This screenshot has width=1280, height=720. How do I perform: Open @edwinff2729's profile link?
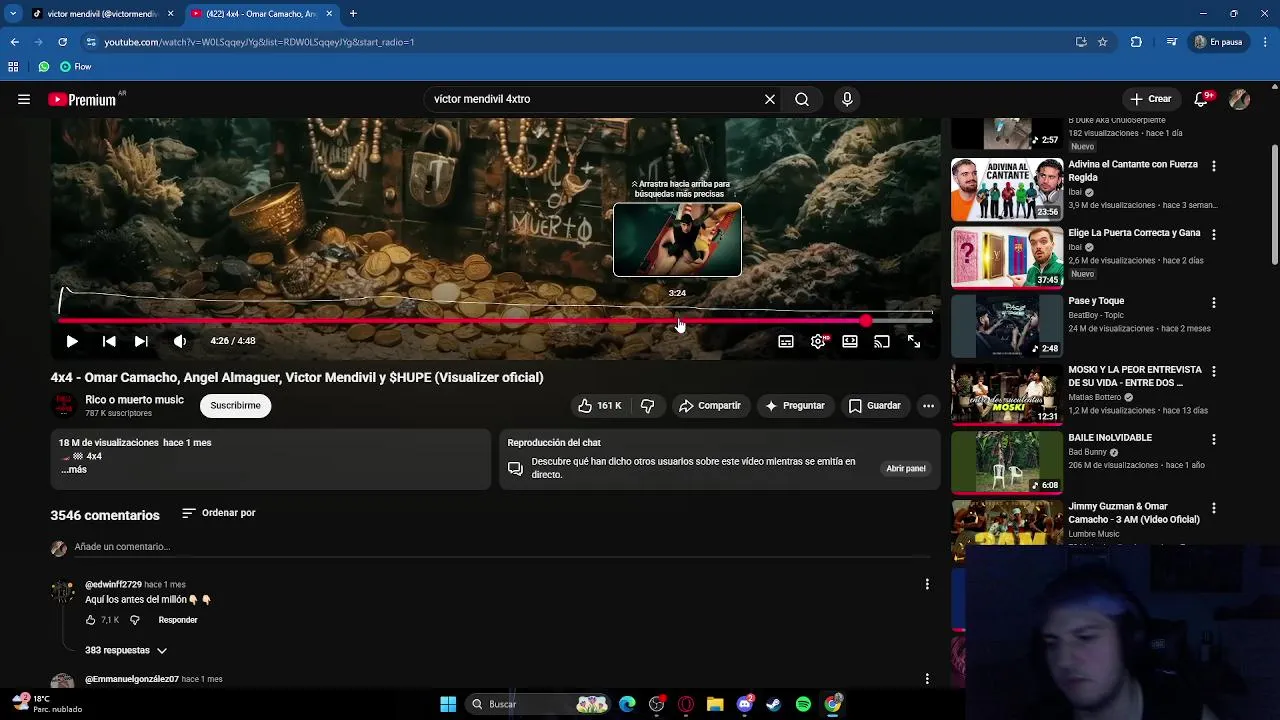[113, 584]
